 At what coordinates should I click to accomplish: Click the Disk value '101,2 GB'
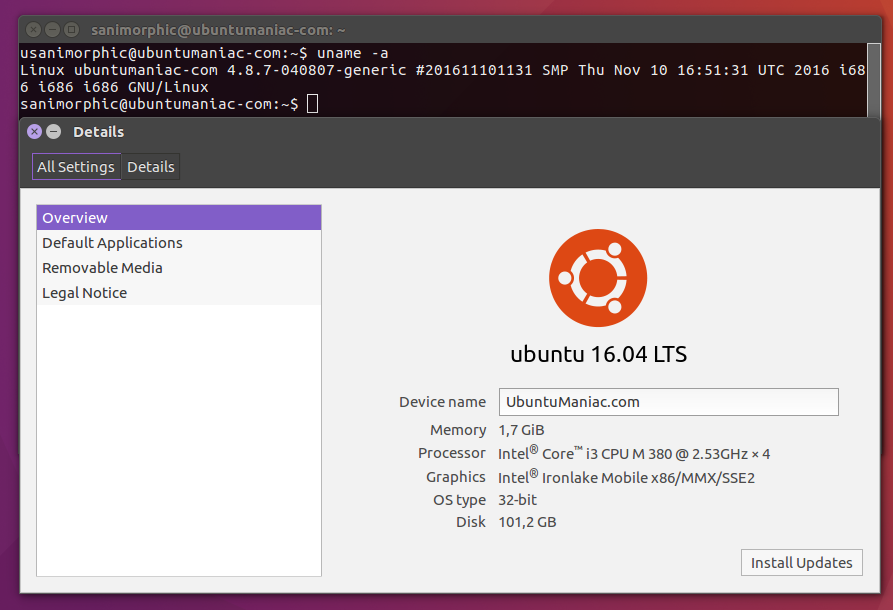(527, 522)
